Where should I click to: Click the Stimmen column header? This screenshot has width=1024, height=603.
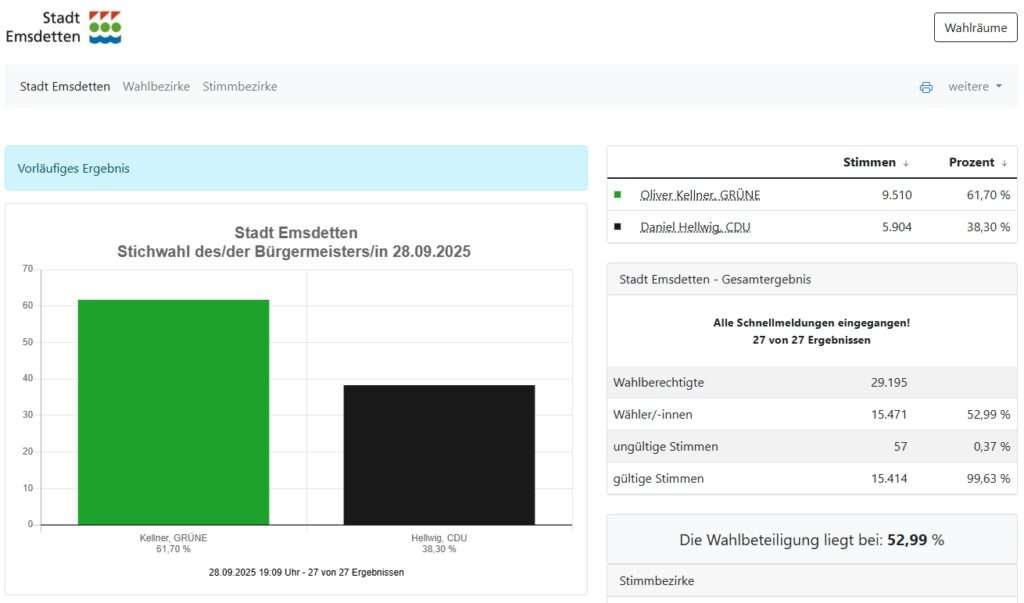[869, 163]
